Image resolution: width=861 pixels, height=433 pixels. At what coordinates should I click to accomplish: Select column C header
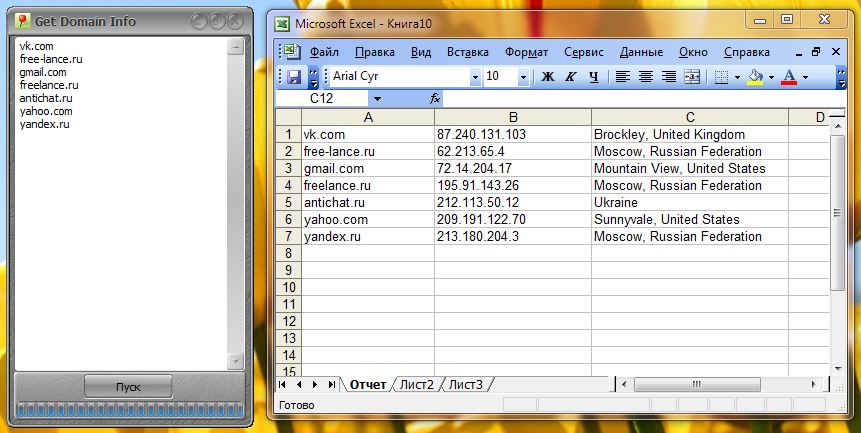(x=690, y=117)
